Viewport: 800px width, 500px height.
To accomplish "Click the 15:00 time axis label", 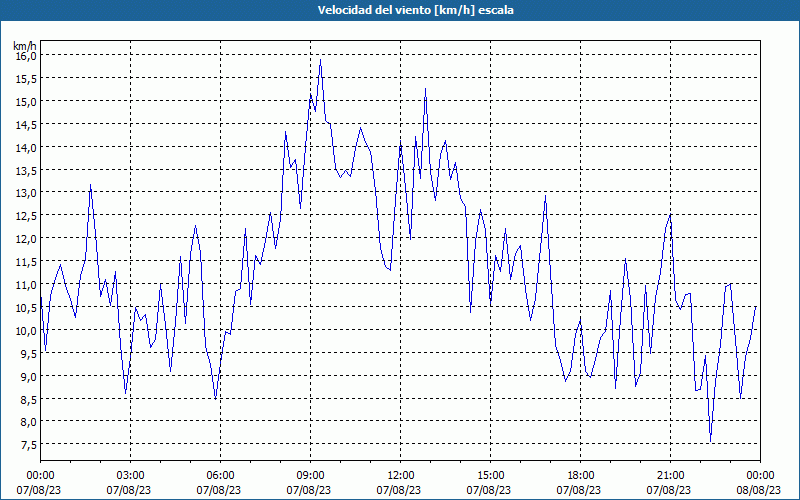I will click(490, 476).
